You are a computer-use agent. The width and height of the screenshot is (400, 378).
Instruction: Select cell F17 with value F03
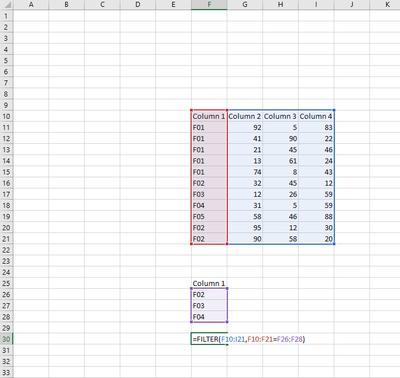tap(209, 194)
